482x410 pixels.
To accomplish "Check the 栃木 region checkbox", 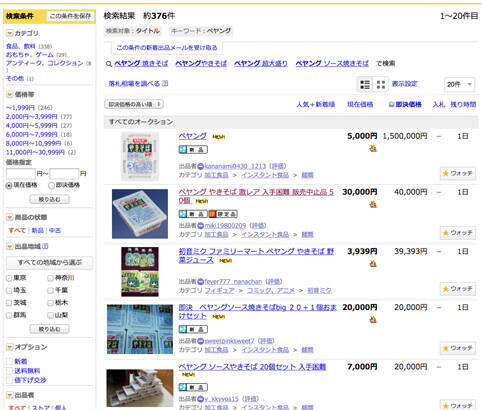I will point(50,303).
